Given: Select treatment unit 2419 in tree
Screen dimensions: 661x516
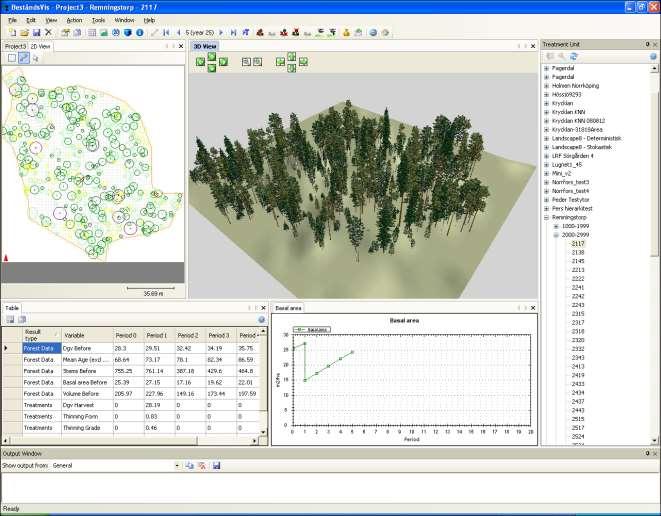Looking at the screenshot, I should [x=578, y=375].
